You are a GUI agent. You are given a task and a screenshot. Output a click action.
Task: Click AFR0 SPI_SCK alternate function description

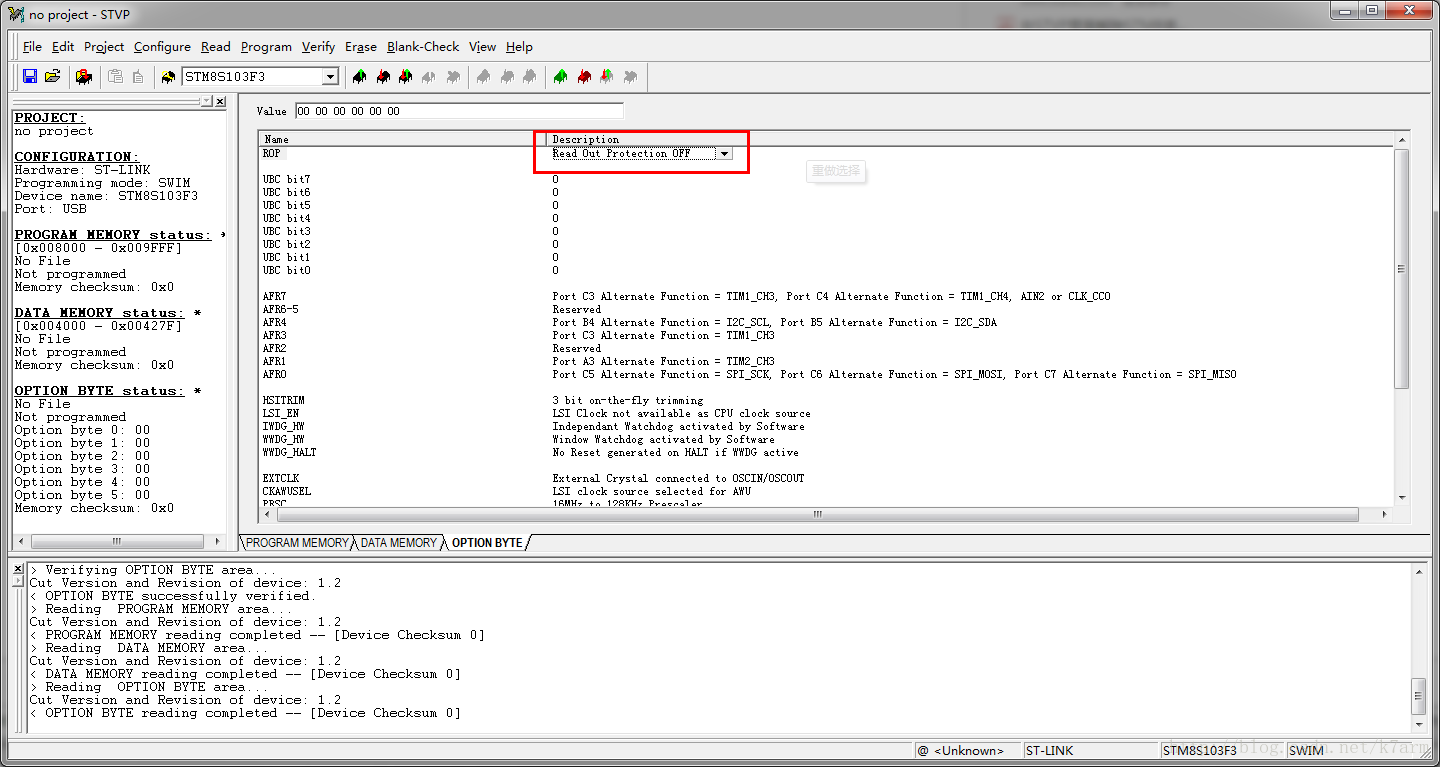(894, 374)
